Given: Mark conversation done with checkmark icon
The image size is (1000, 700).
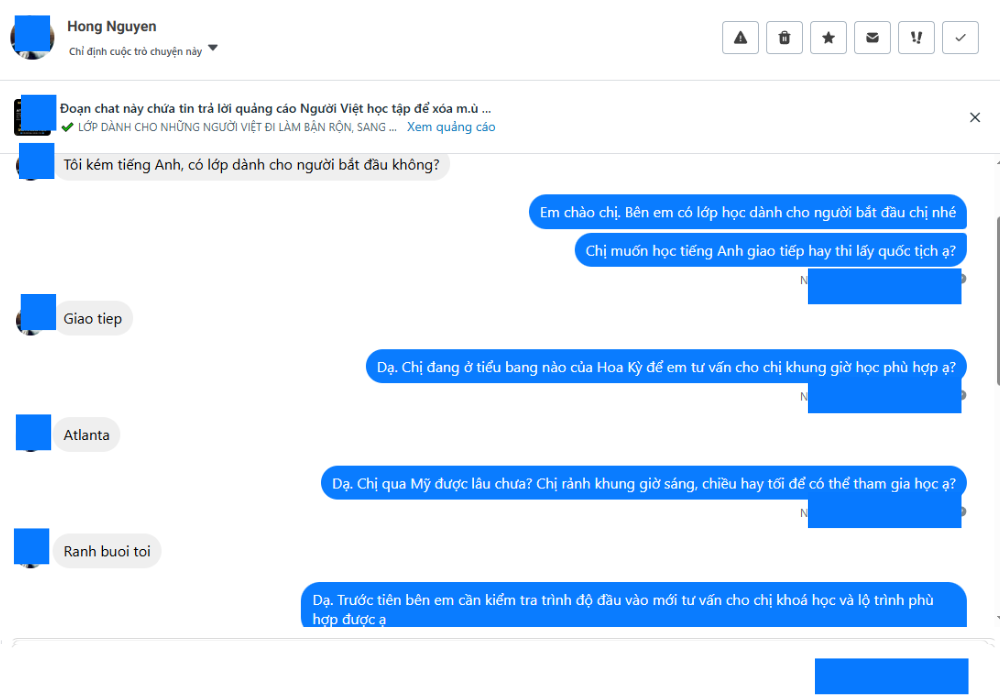Looking at the screenshot, I should pos(960,38).
